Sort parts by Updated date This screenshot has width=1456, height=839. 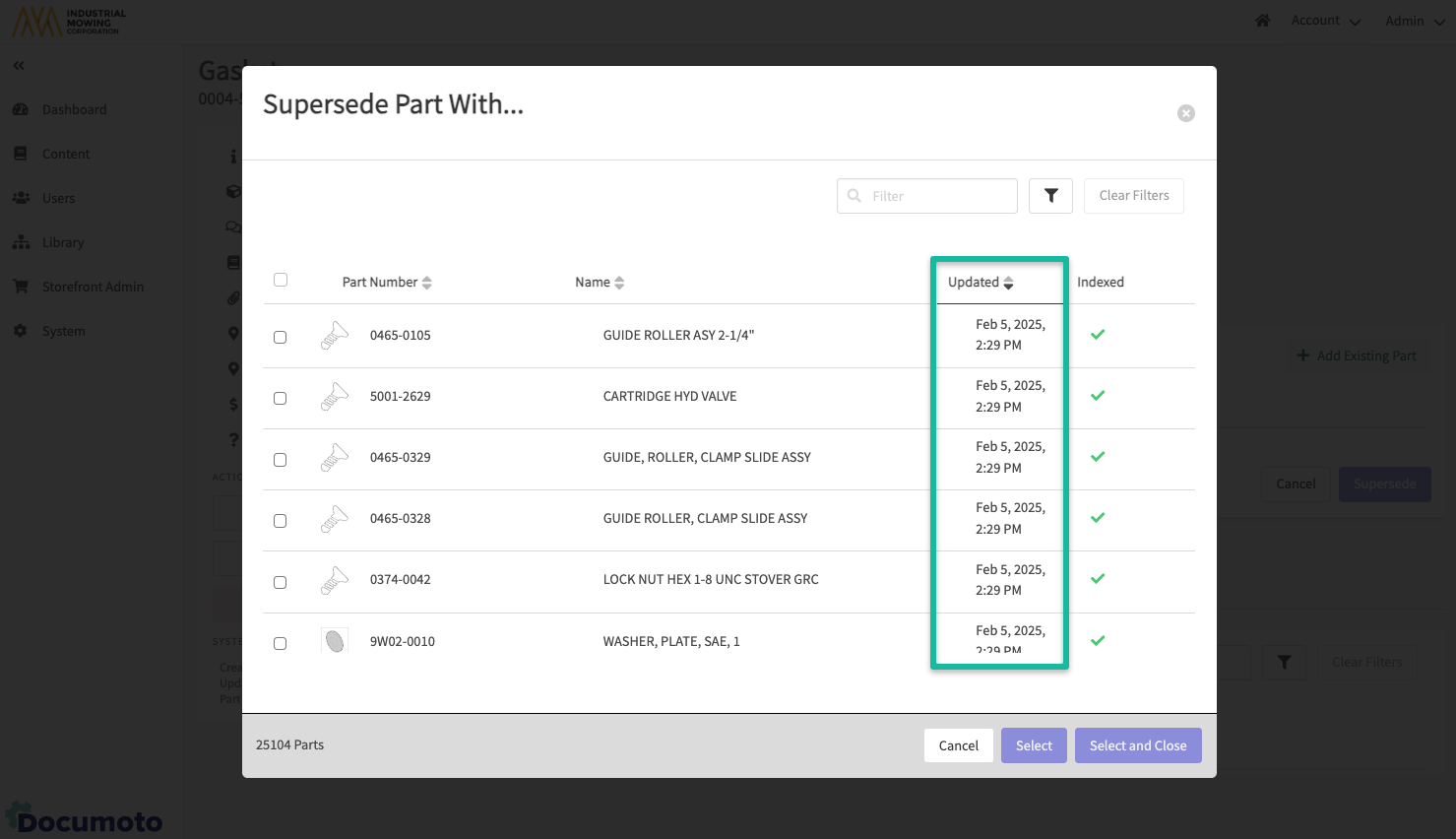click(981, 283)
